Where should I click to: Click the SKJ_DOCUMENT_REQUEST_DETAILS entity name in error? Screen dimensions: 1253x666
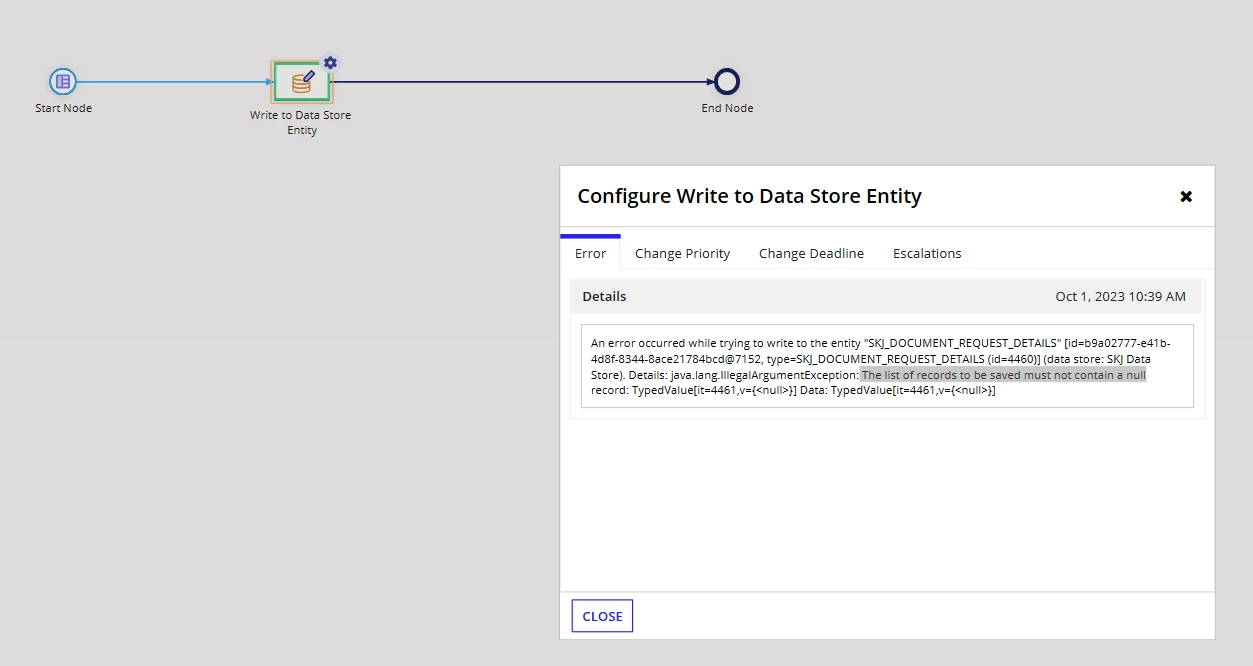960,343
